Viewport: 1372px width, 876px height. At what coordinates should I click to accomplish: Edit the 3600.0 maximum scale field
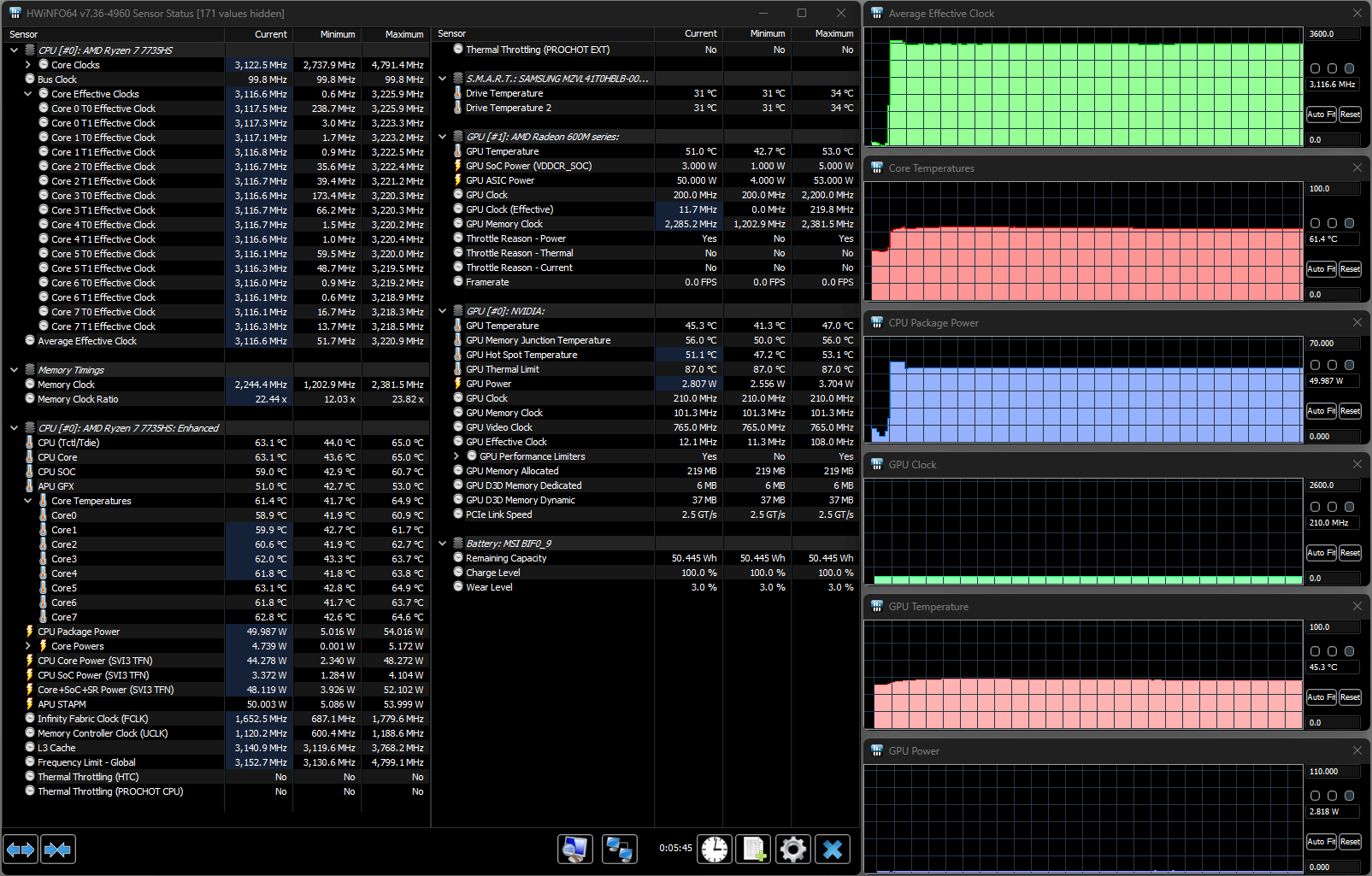pos(1332,34)
